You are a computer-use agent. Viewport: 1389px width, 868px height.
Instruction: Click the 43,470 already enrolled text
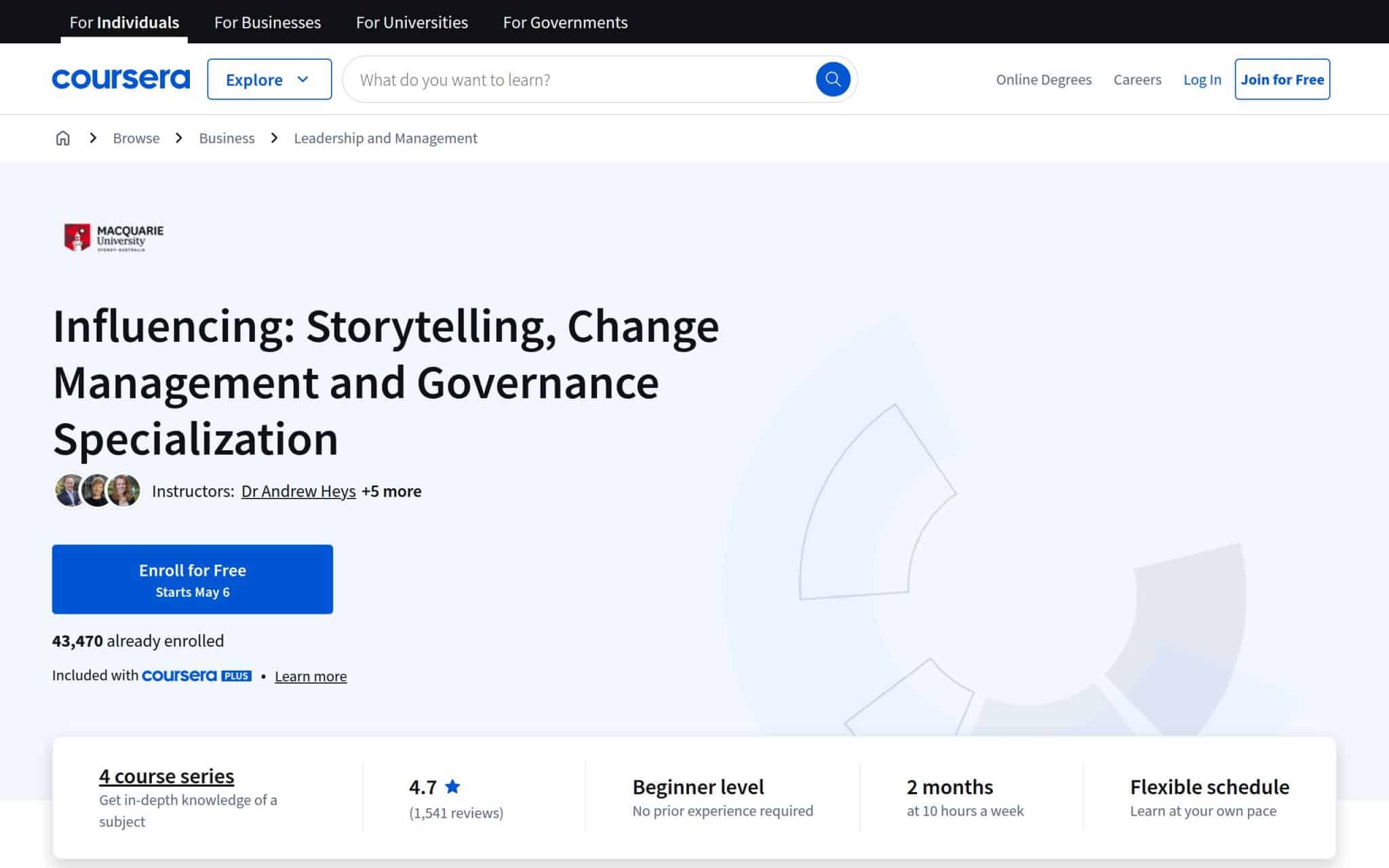point(138,641)
